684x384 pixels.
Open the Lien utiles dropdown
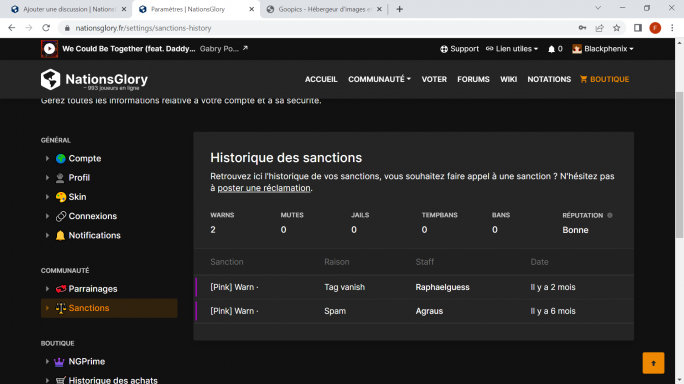pos(512,49)
